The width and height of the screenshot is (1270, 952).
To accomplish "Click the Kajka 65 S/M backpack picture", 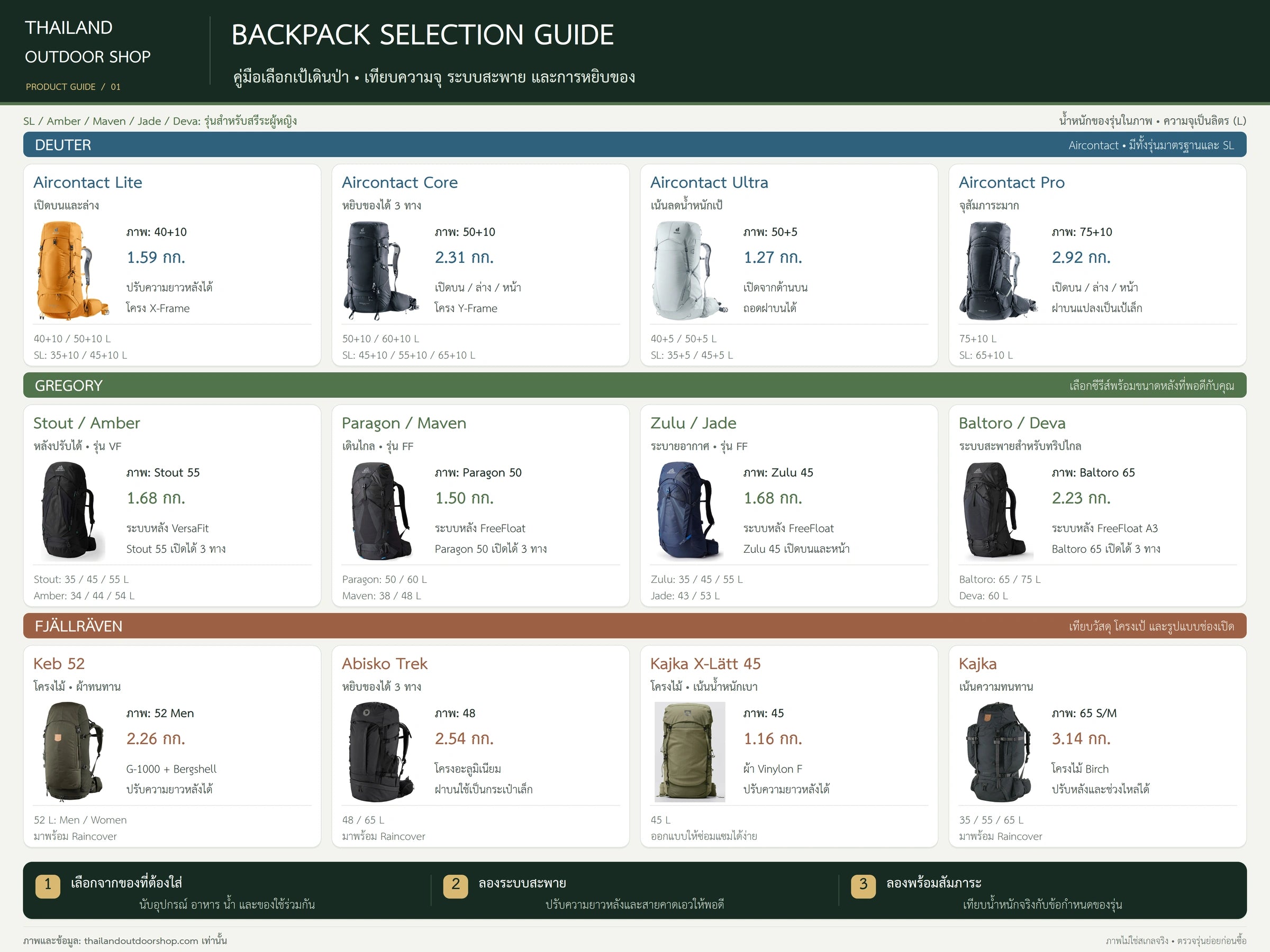I will tap(997, 752).
